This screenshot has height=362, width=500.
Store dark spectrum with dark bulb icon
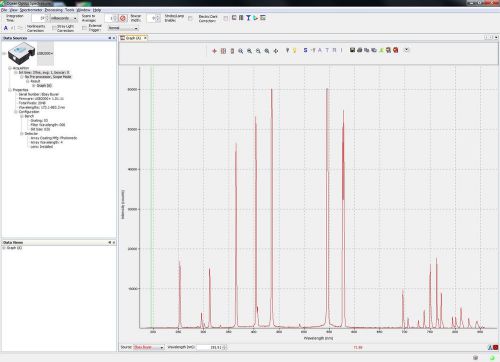pos(287,51)
